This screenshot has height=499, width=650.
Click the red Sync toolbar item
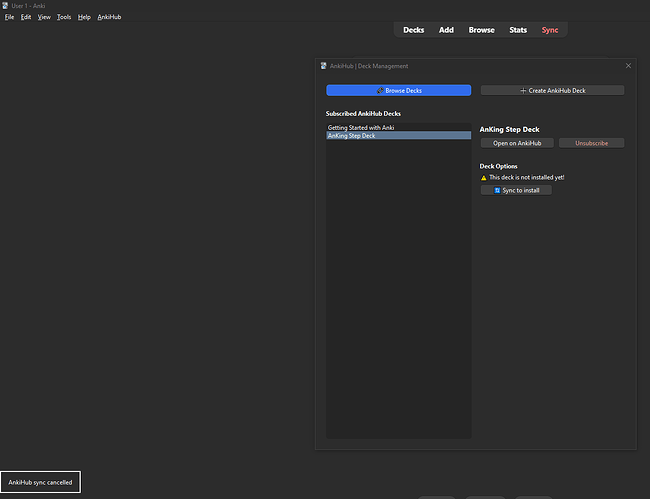pyautogui.click(x=550, y=30)
